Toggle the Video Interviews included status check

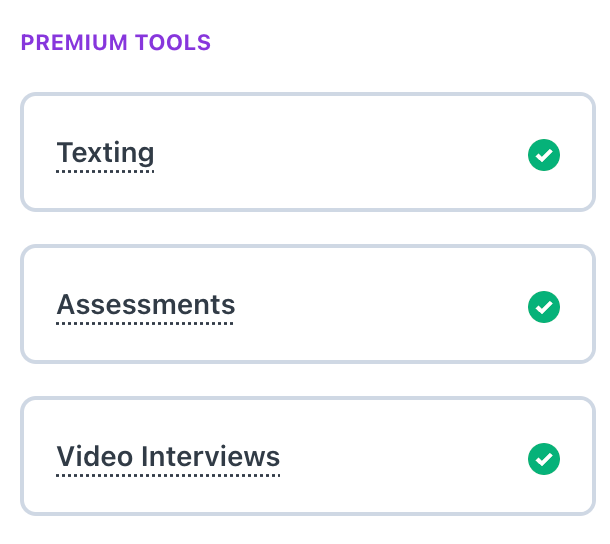coord(543,459)
